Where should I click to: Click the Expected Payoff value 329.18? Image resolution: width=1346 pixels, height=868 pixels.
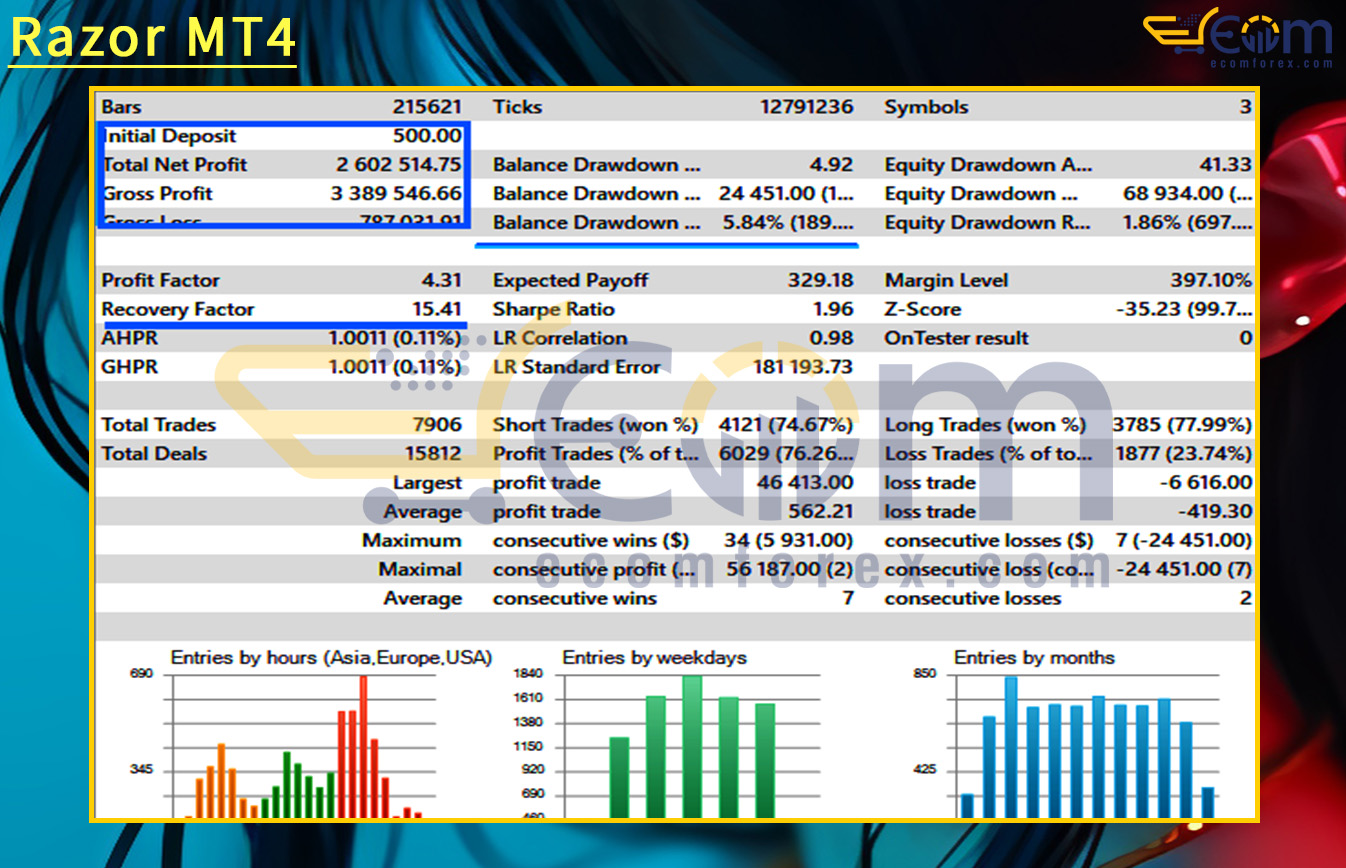coord(822,281)
